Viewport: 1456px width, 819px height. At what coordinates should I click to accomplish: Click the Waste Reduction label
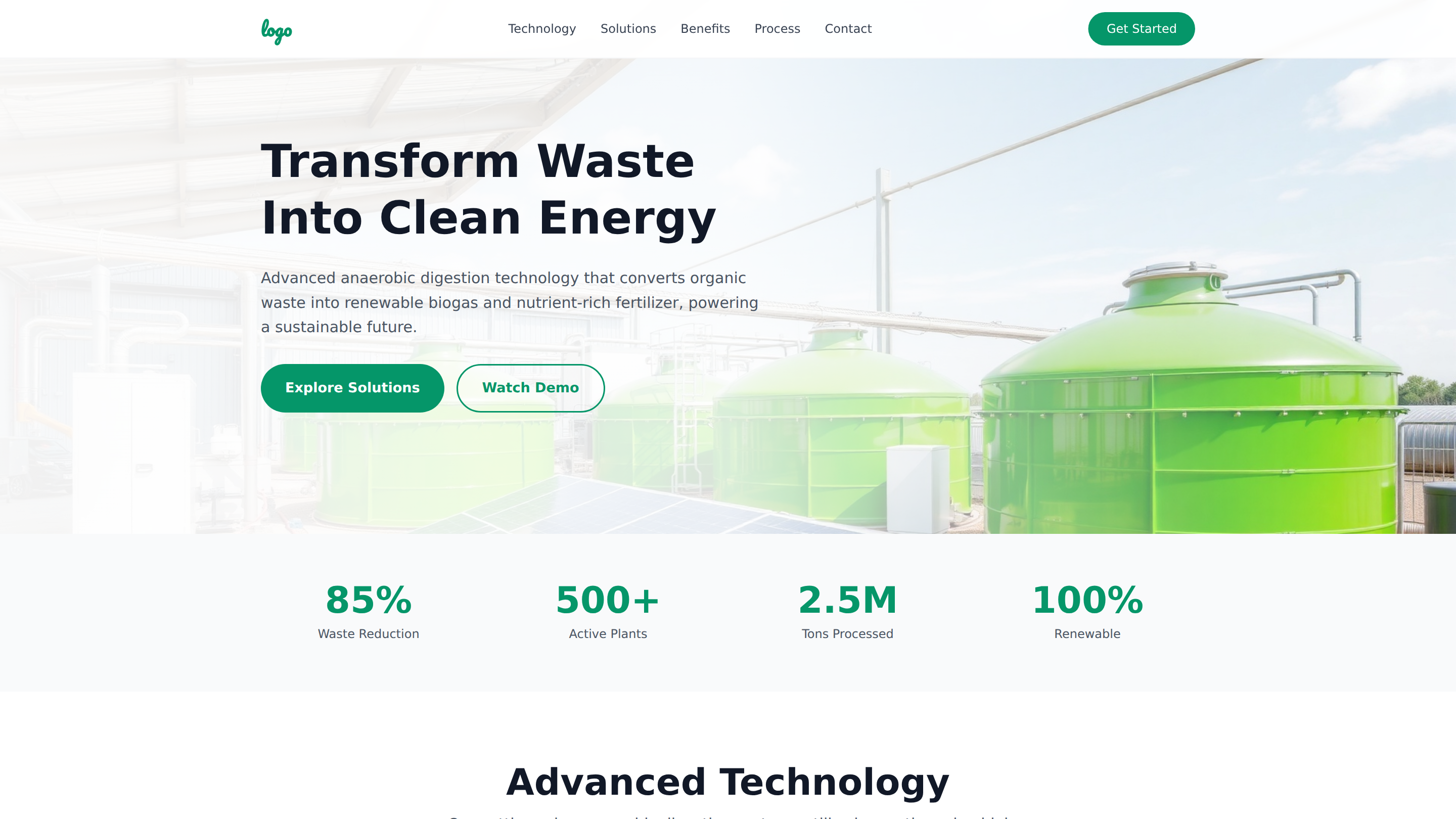pos(369,633)
